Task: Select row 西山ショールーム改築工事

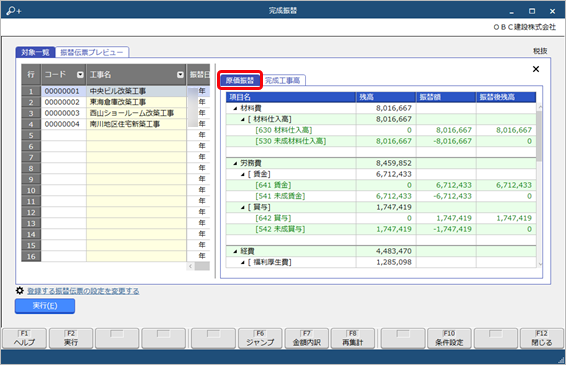Action: [136, 113]
